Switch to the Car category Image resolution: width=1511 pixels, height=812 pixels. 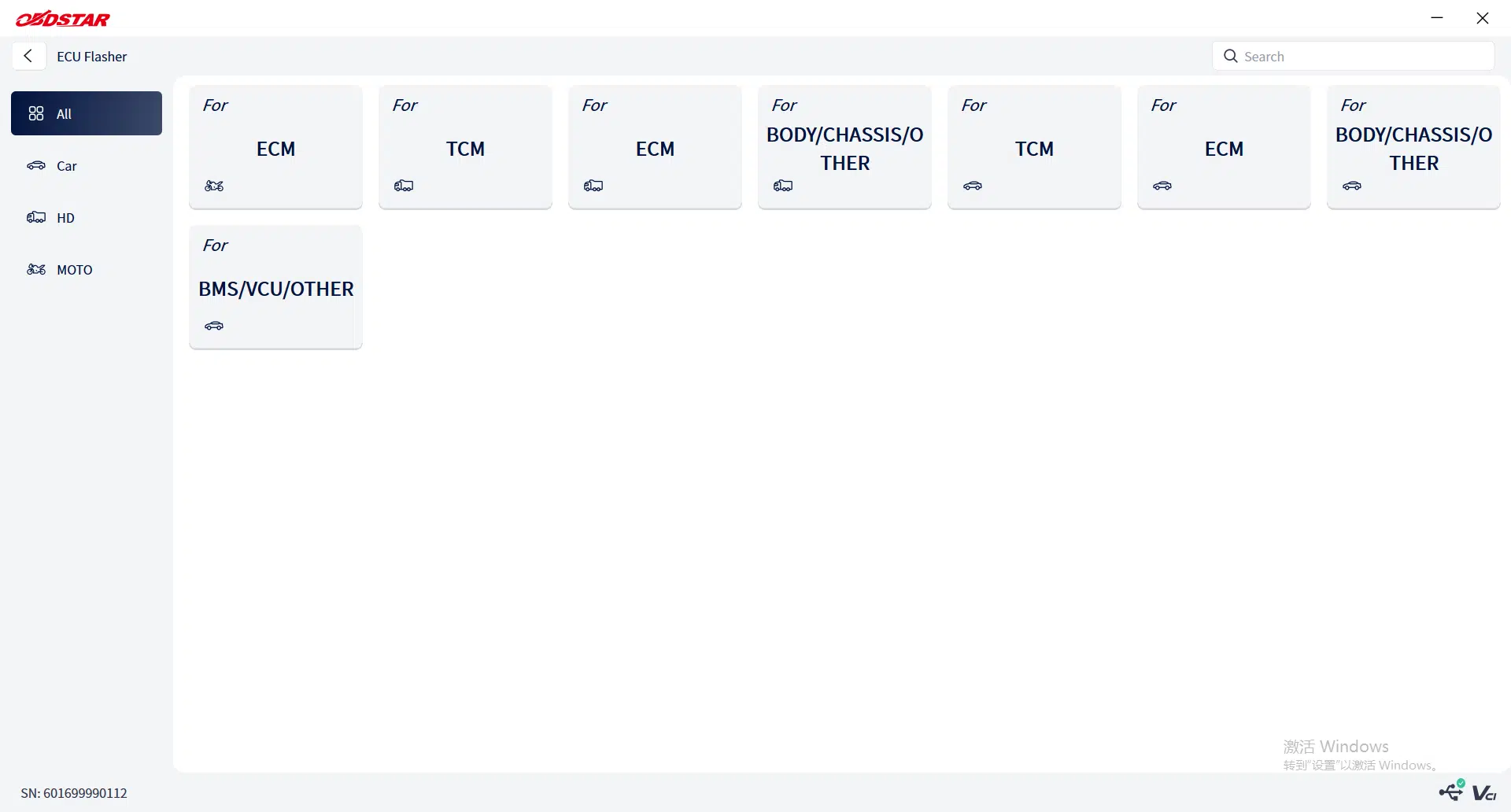pos(87,165)
